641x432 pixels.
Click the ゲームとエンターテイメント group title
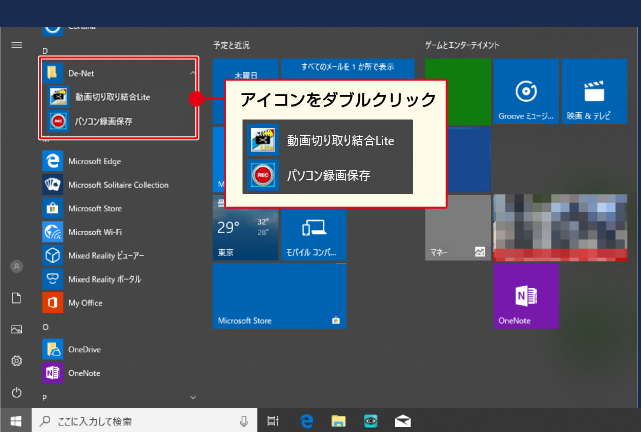point(462,45)
